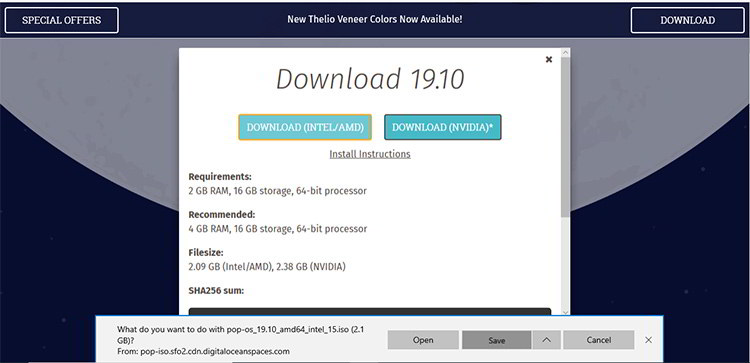
Task: Save the pop-os ISO file
Action: pyautogui.click(x=496, y=340)
